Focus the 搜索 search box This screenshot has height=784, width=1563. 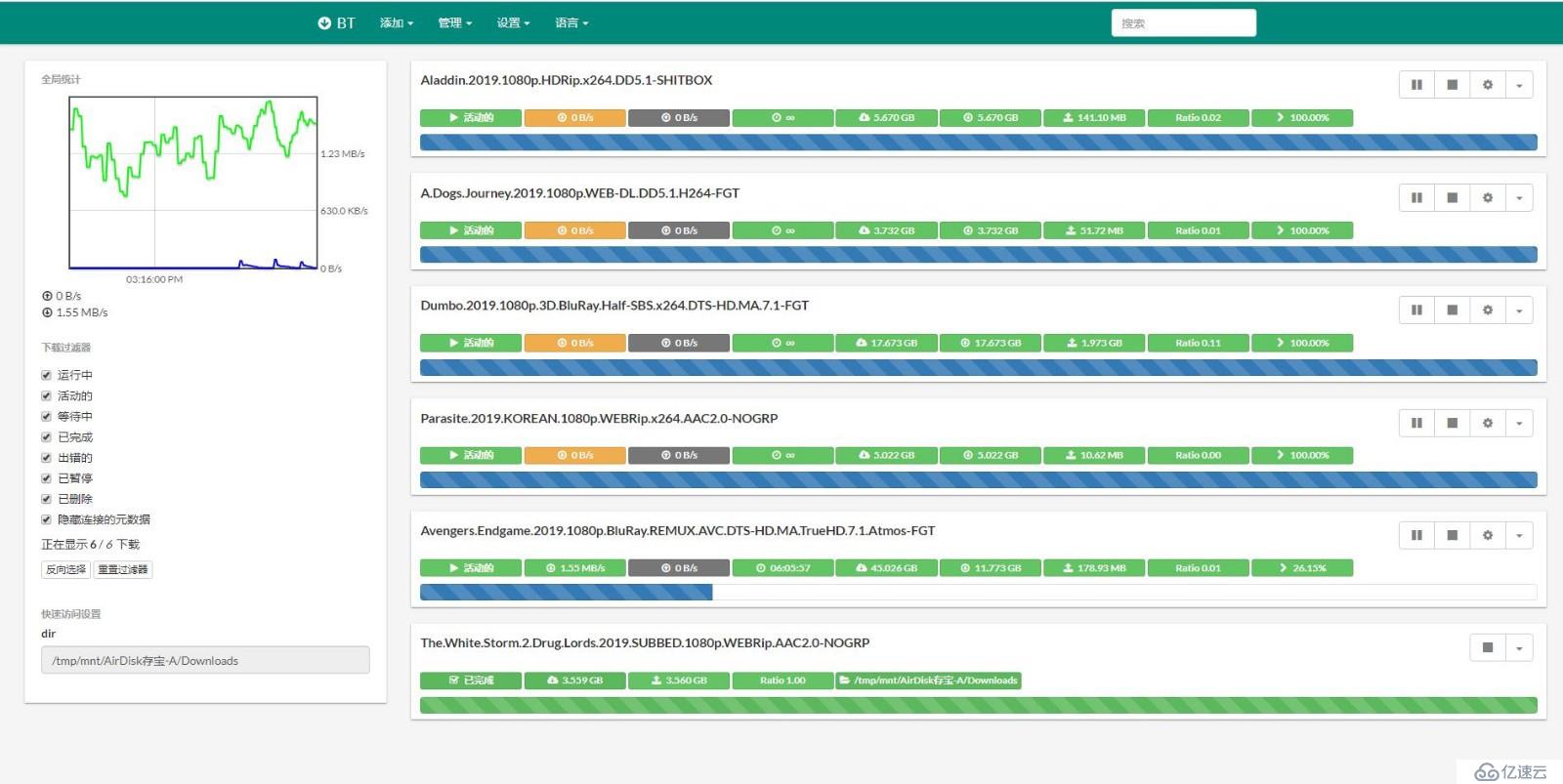[x=1183, y=23]
